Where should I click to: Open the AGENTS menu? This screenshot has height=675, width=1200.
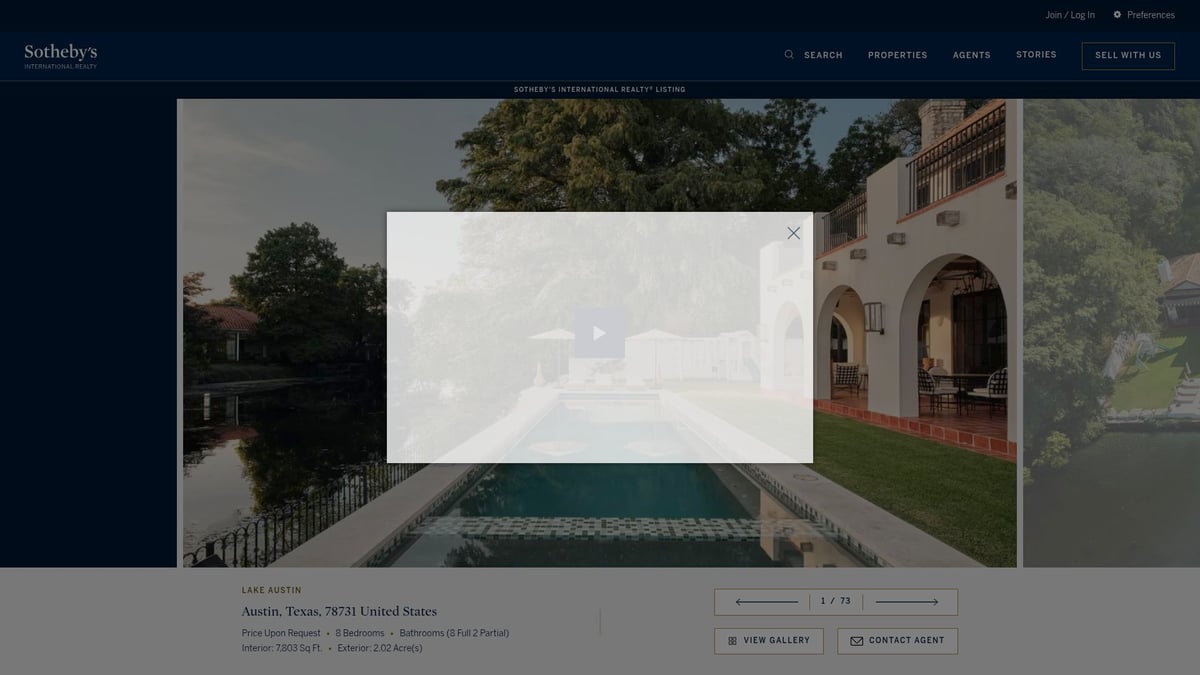tap(971, 55)
